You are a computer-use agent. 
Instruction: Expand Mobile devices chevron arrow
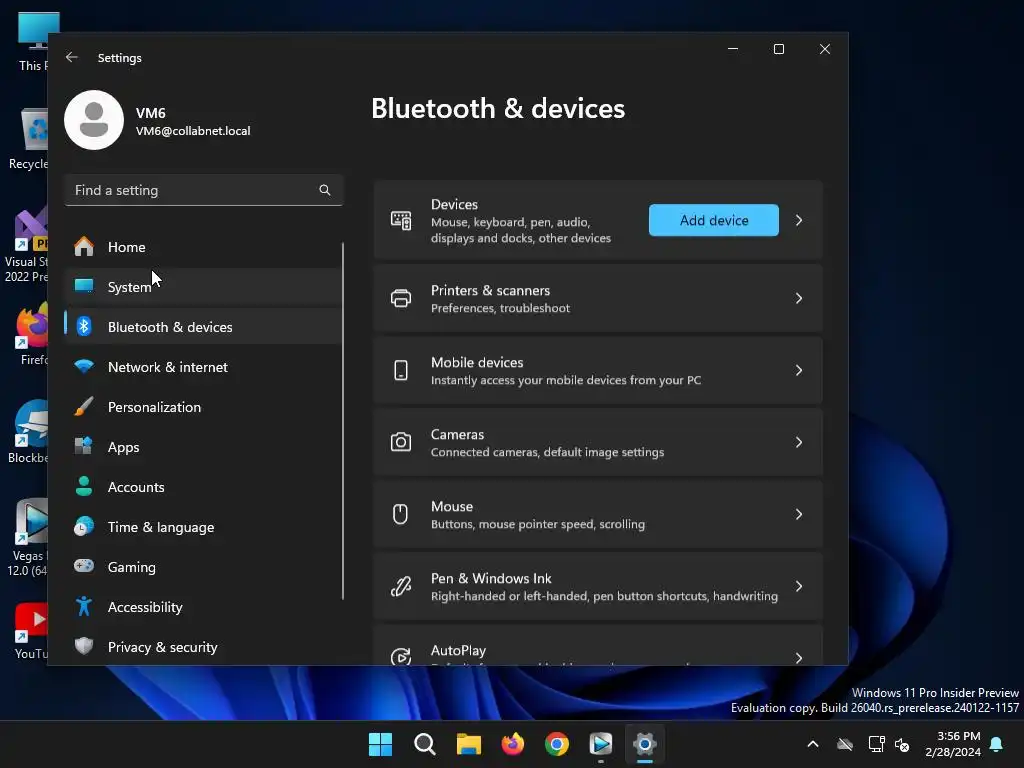pos(799,370)
